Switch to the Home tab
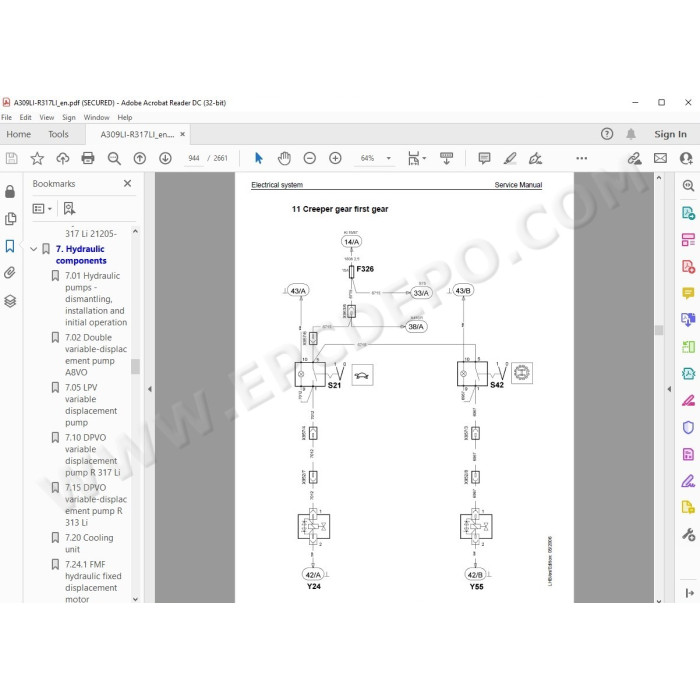The width and height of the screenshot is (700, 700). pos(18,134)
